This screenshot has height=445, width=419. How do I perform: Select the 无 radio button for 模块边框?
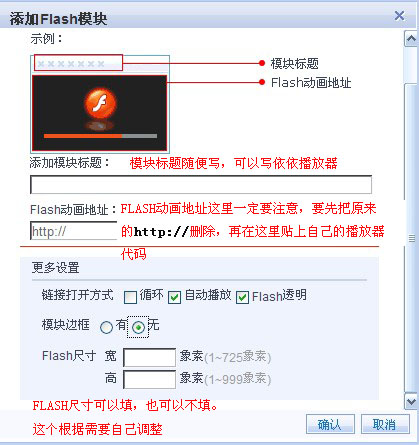tap(138, 327)
